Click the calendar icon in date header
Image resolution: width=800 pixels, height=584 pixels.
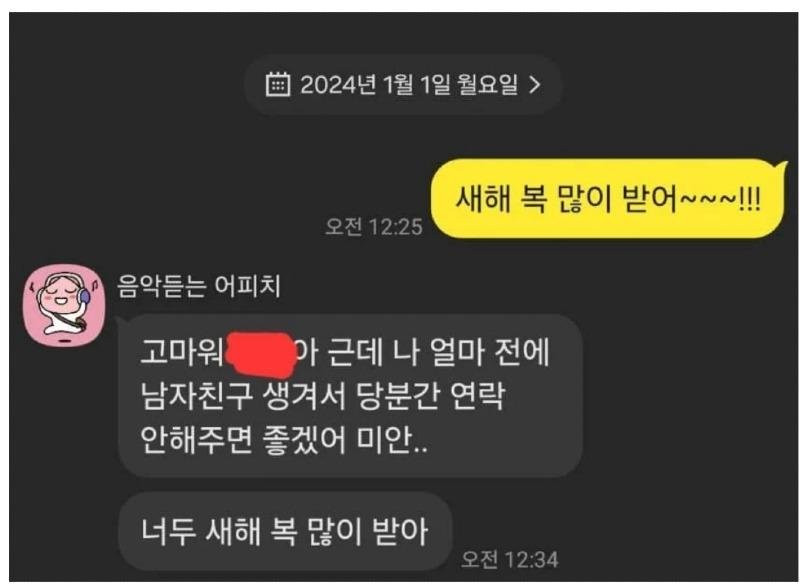pyautogui.click(x=278, y=84)
